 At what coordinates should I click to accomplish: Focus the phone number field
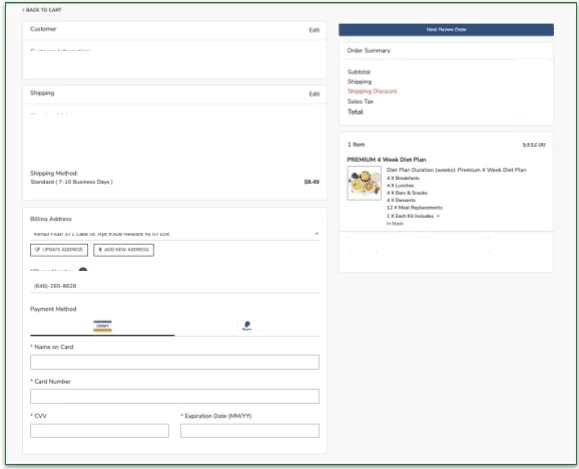[175, 286]
